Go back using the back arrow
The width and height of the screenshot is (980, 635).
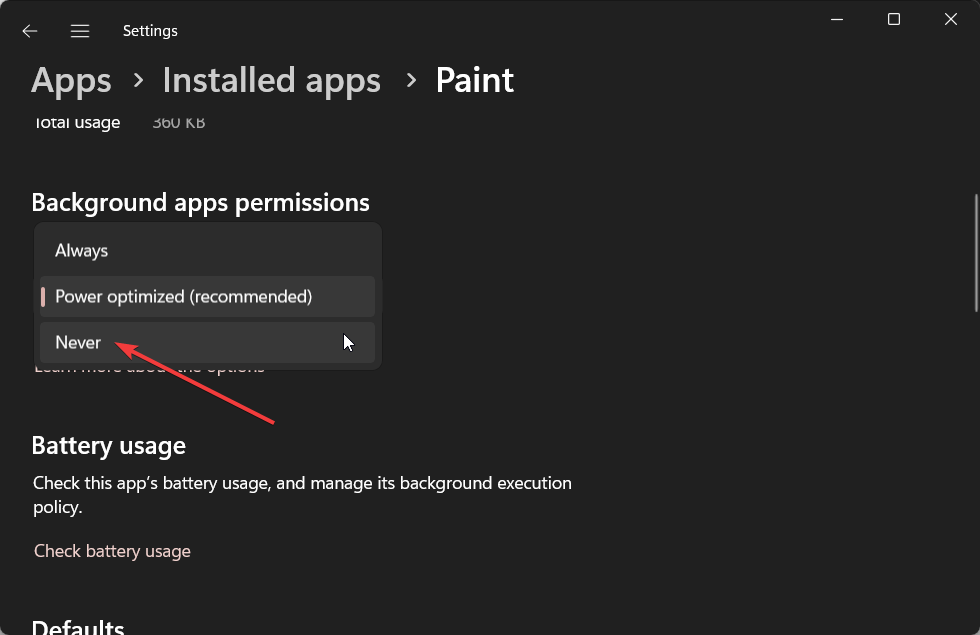pos(29,31)
